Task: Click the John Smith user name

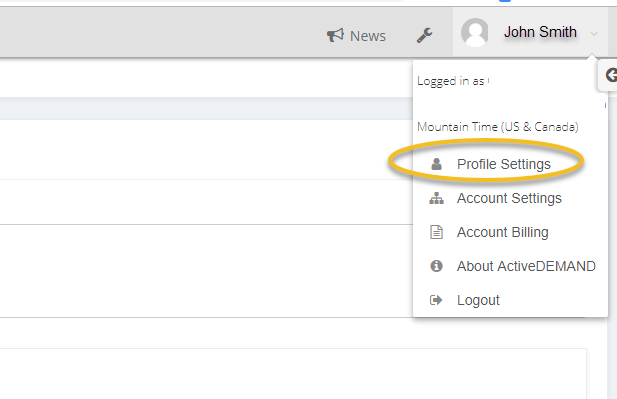Action: coord(540,32)
